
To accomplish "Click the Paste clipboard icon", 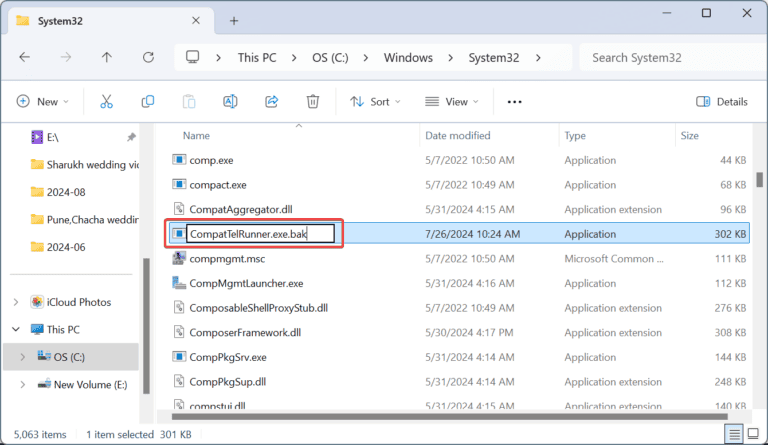I will click(189, 102).
